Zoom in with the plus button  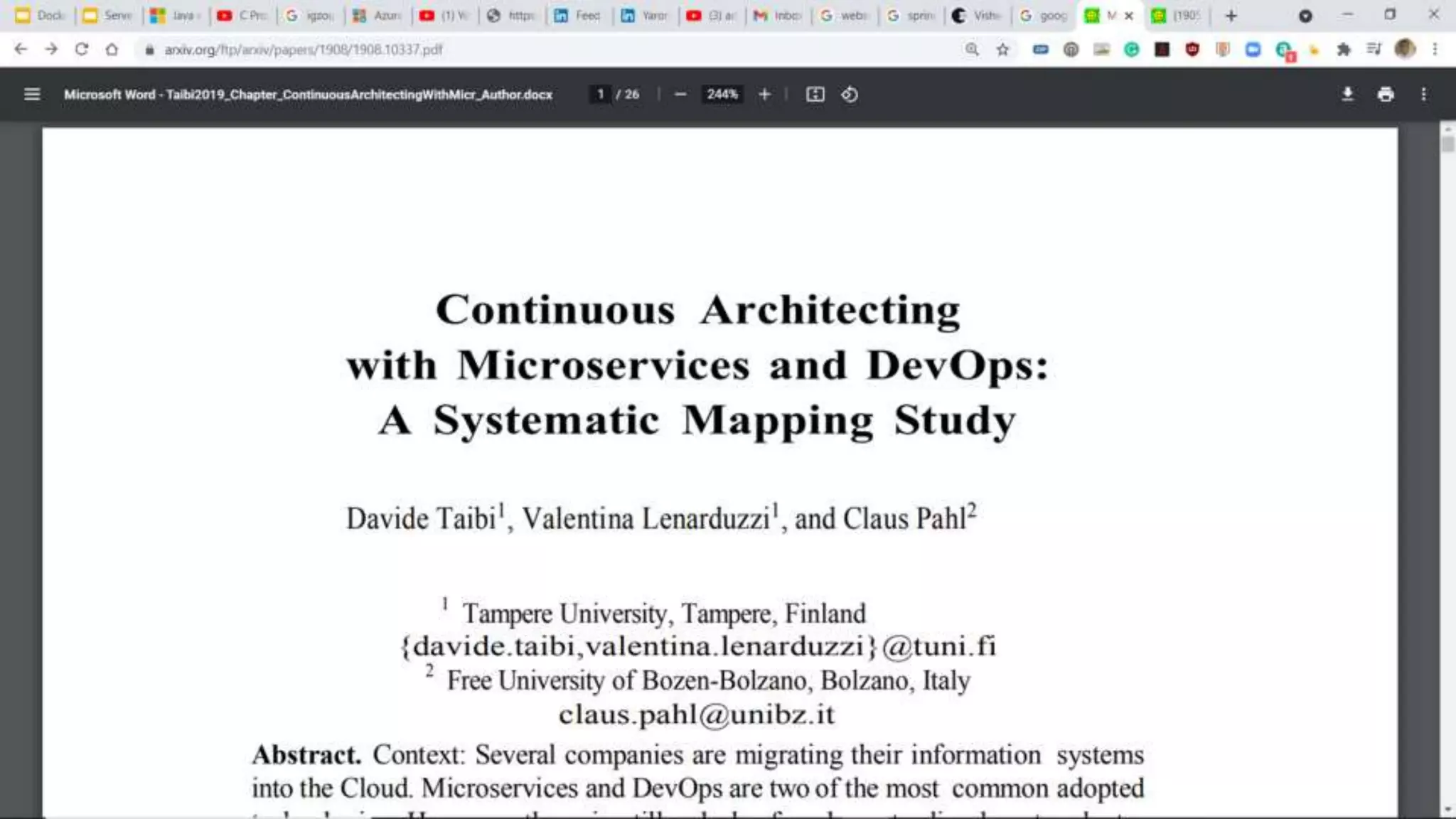(x=764, y=94)
